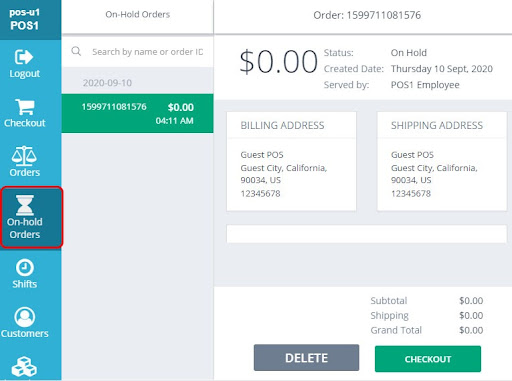
Task: Click the DELETE button
Action: coord(306,358)
